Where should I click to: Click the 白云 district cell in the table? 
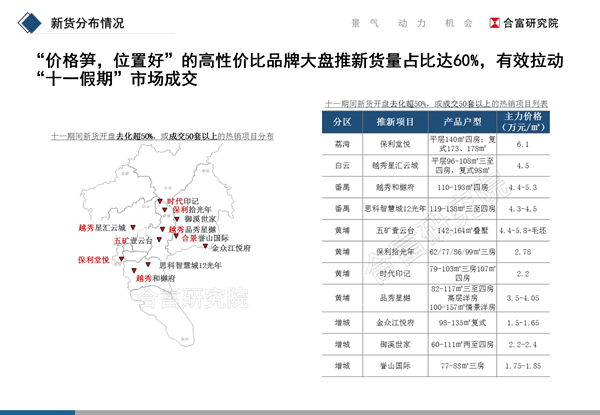[342, 166]
